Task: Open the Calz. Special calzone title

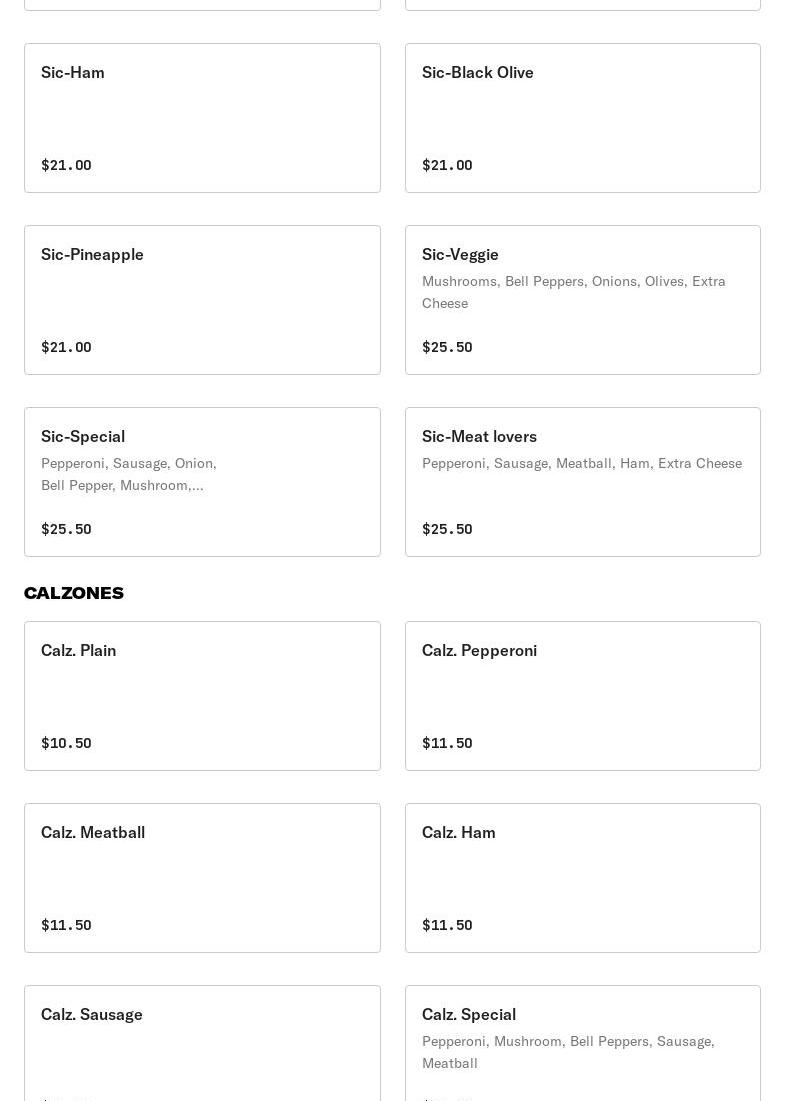Action: (x=469, y=1014)
